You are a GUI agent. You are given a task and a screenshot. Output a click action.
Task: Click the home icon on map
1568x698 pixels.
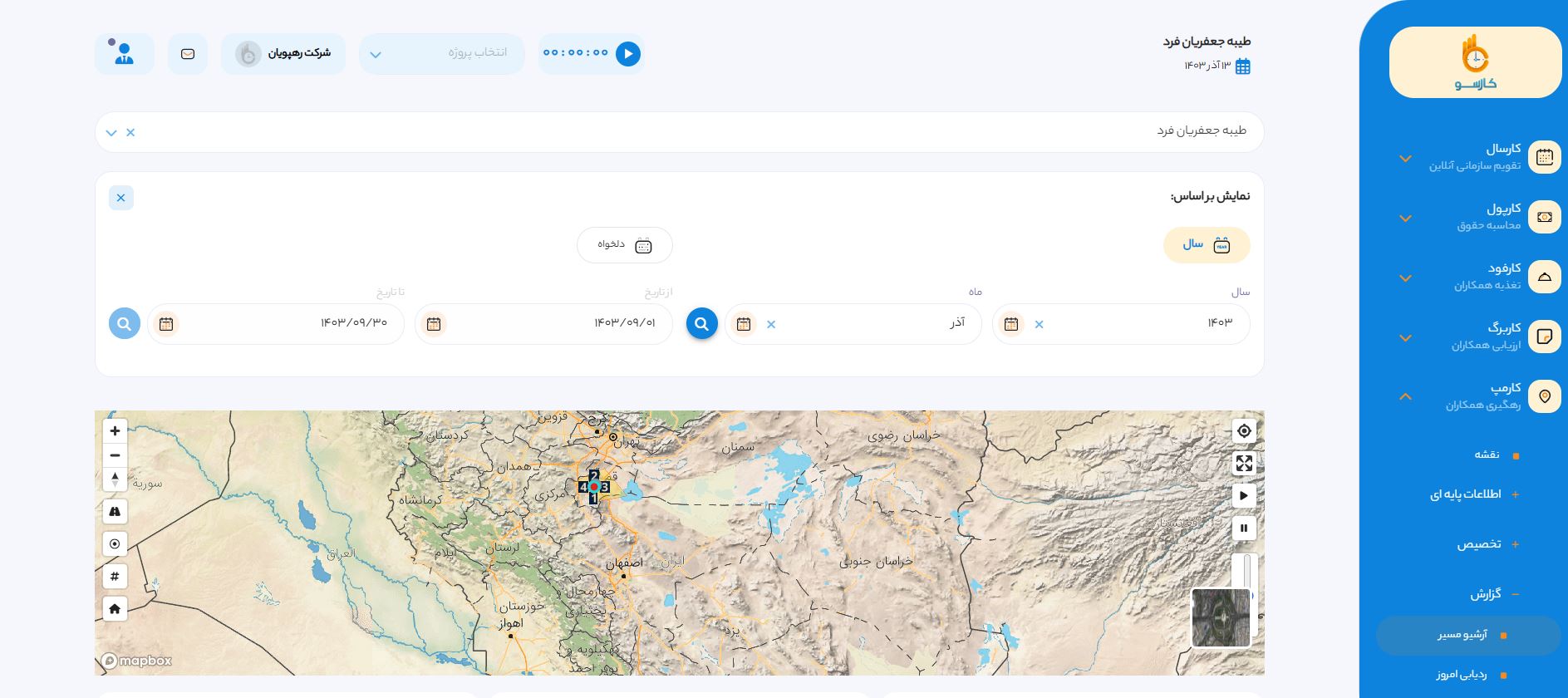115,608
